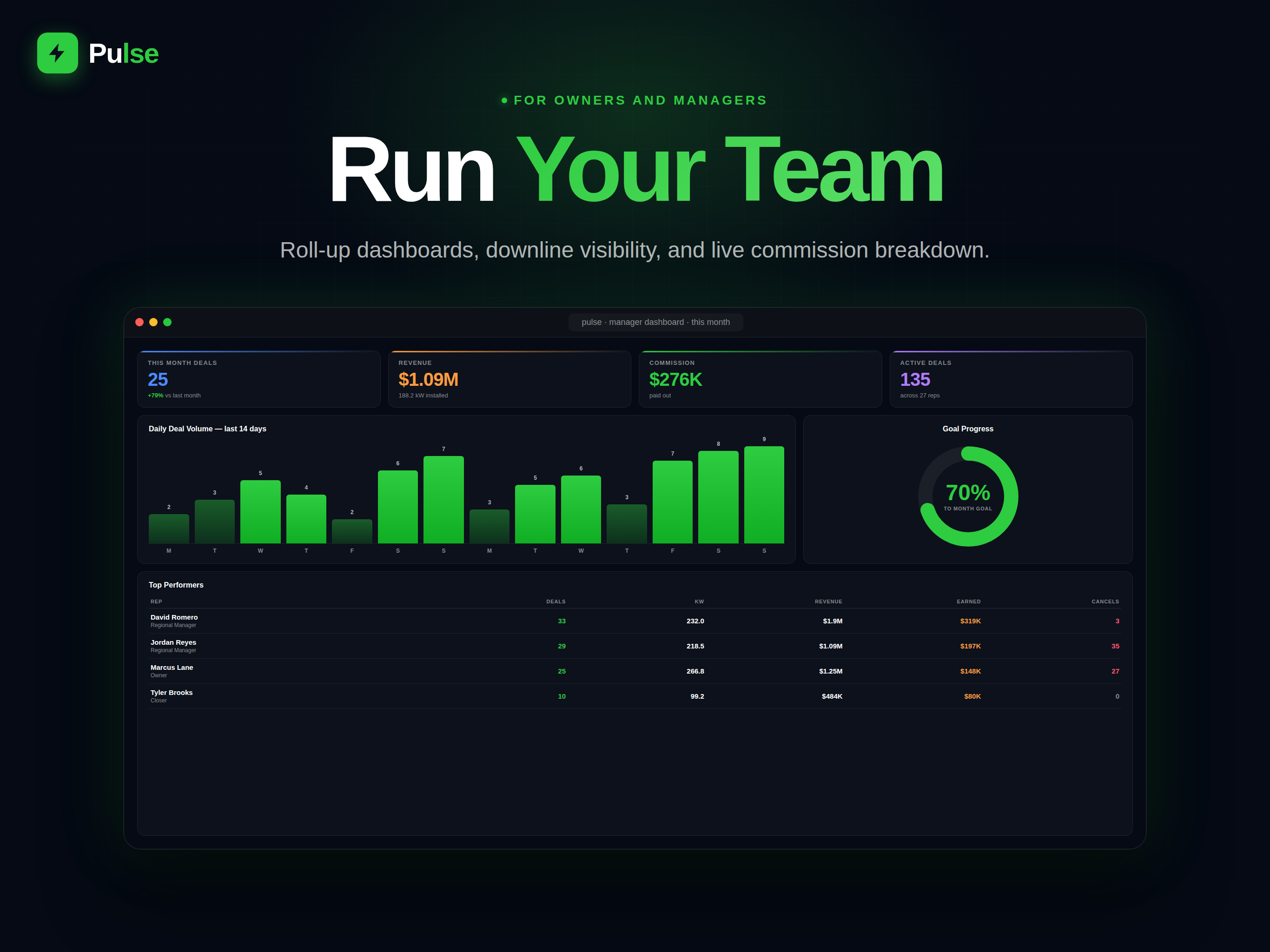Click David Romero's earned value $319K
This screenshot has height=952, width=1270.
pos(970,621)
